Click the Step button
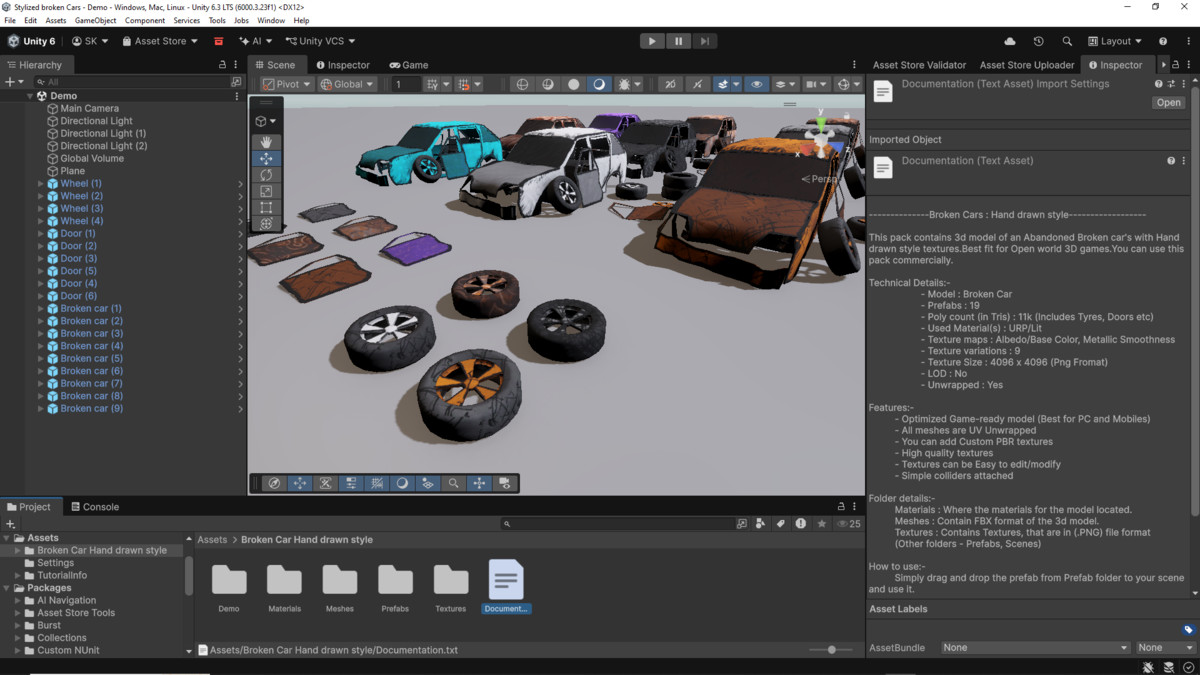The height and width of the screenshot is (675, 1200). tap(705, 41)
